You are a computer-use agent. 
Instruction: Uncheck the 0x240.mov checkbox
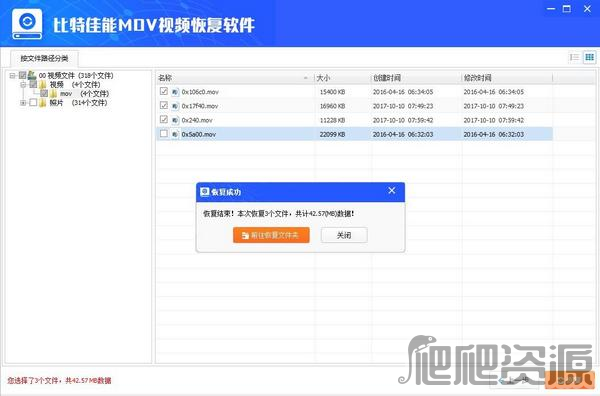pos(164,119)
